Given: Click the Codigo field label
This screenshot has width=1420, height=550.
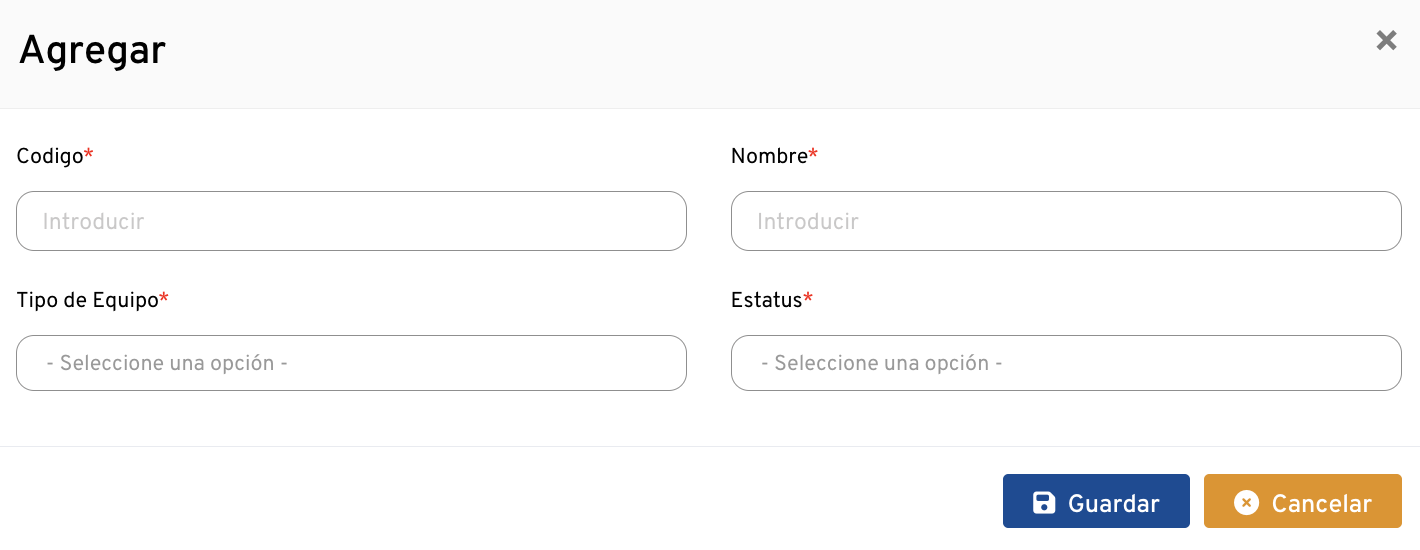Looking at the screenshot, I should 50,156.
